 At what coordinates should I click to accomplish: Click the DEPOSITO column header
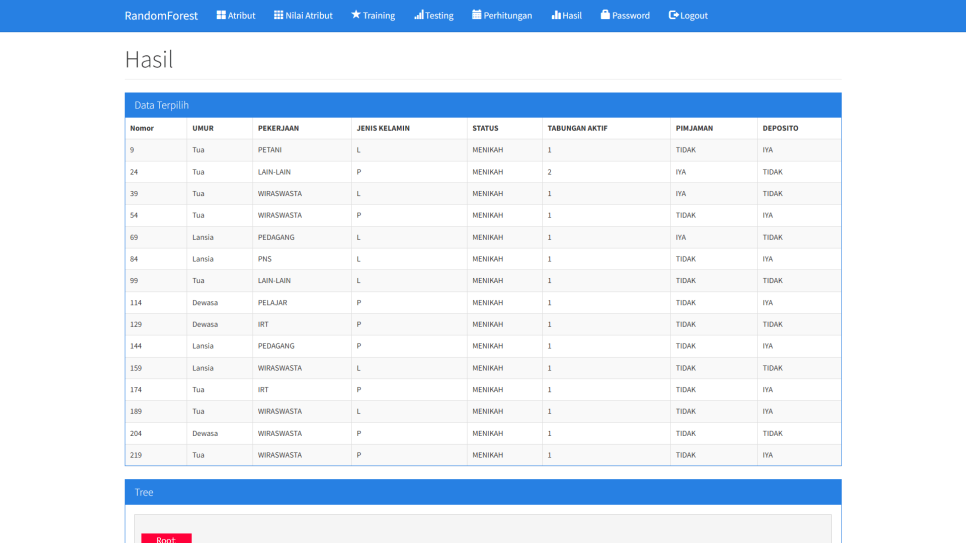point(780,128)
